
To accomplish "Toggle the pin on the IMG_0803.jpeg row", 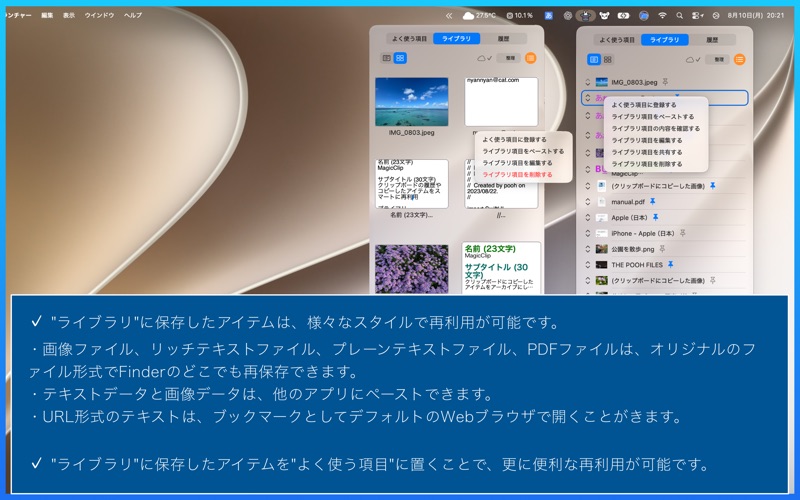I will click(665, 82).
